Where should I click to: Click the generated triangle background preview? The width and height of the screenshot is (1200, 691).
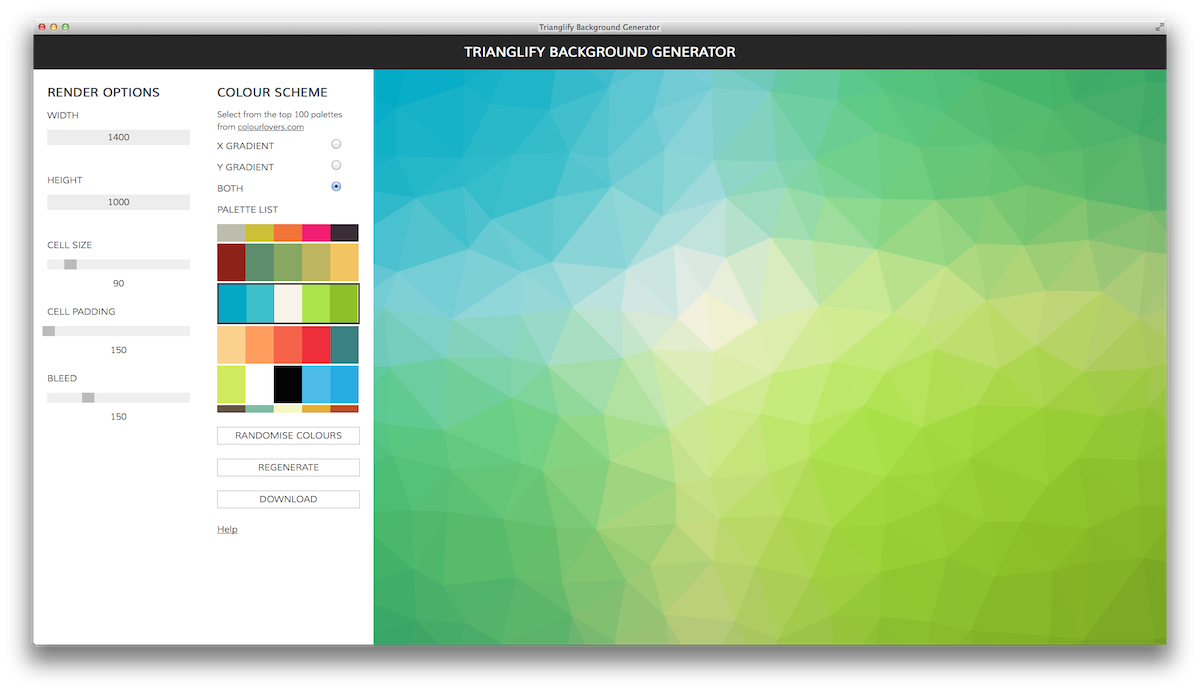click(770, 357)
